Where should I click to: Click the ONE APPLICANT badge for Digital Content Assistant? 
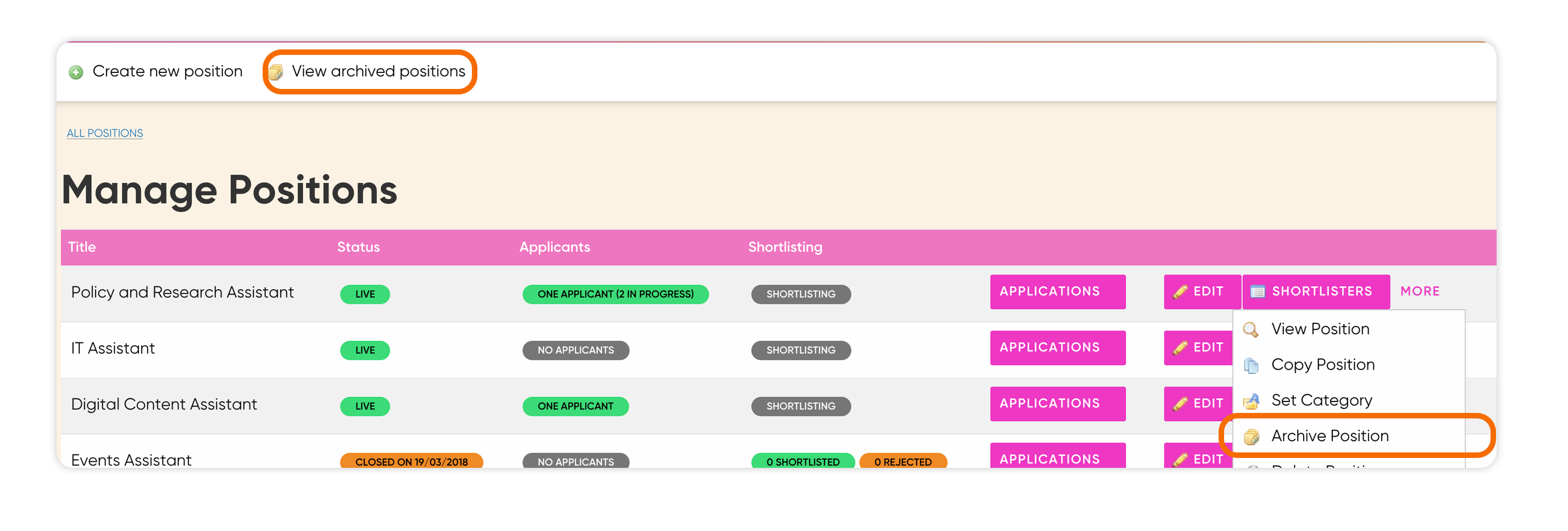(x=576, y=406)
